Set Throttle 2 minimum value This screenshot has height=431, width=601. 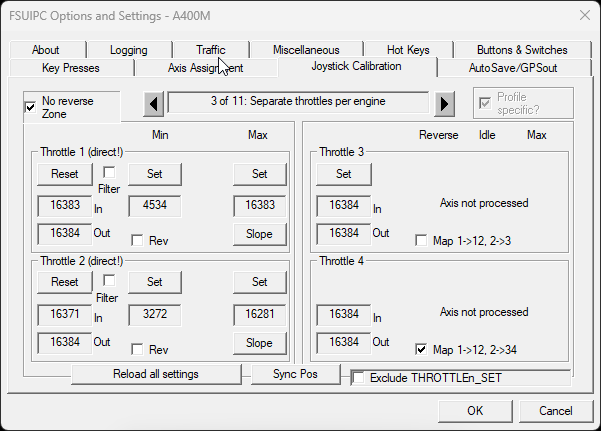coord(155,282)
